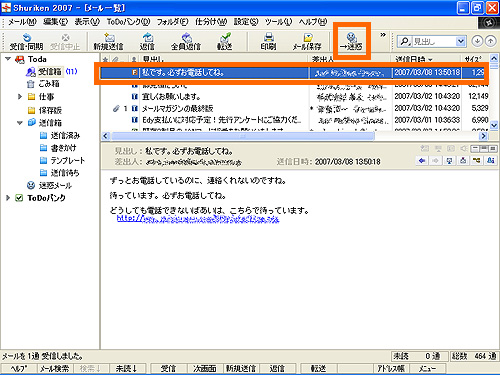
Task: Select the ごみ箱 trash folder
Action: click(x=49, y=84)
